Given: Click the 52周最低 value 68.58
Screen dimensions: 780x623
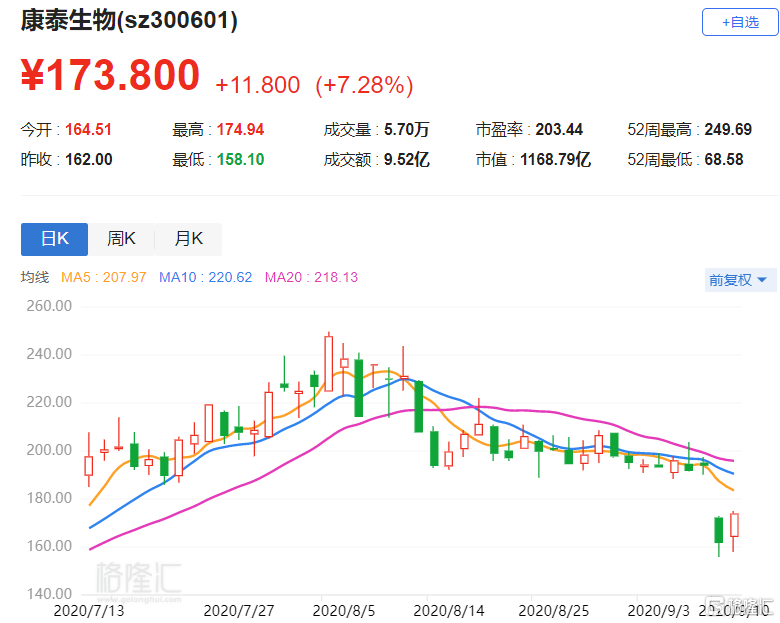Looking at the screenshot, I should 724,159.
